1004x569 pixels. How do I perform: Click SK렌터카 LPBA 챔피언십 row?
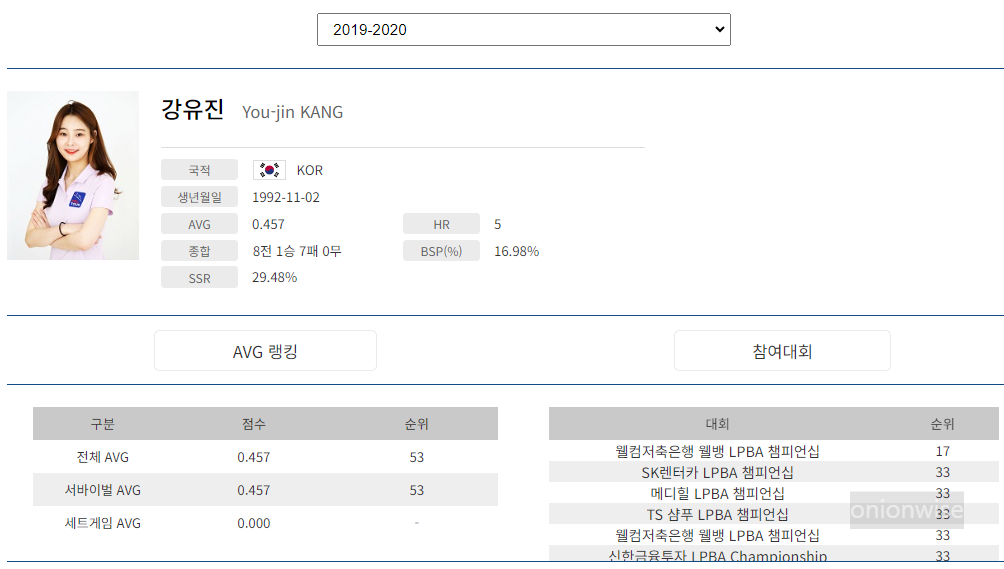773,472
